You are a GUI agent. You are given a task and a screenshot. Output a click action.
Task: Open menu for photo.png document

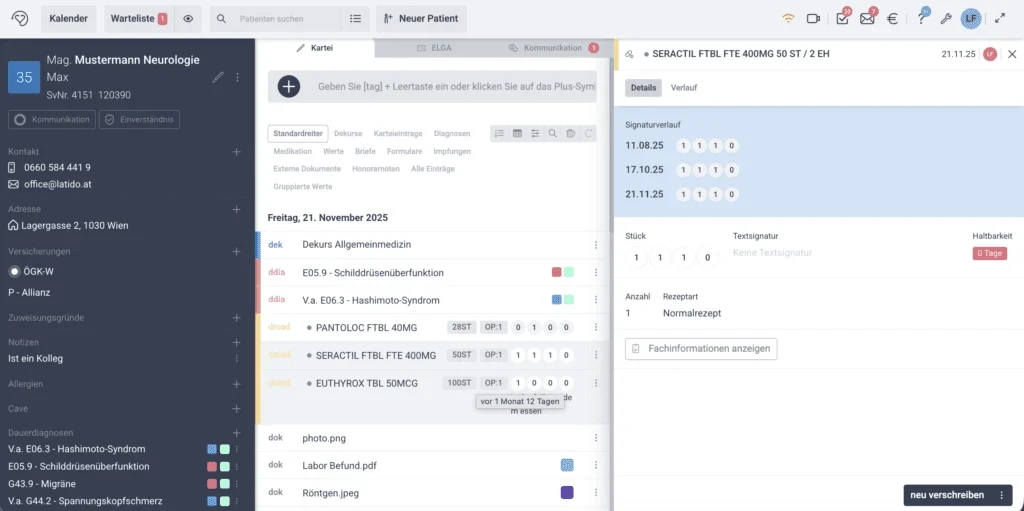click(x=596, y=438)
